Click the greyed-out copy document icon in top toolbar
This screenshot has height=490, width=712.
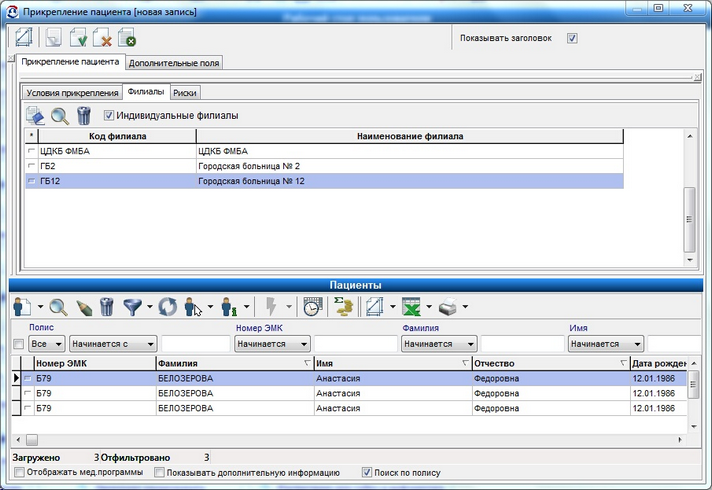tap(54, 38)
